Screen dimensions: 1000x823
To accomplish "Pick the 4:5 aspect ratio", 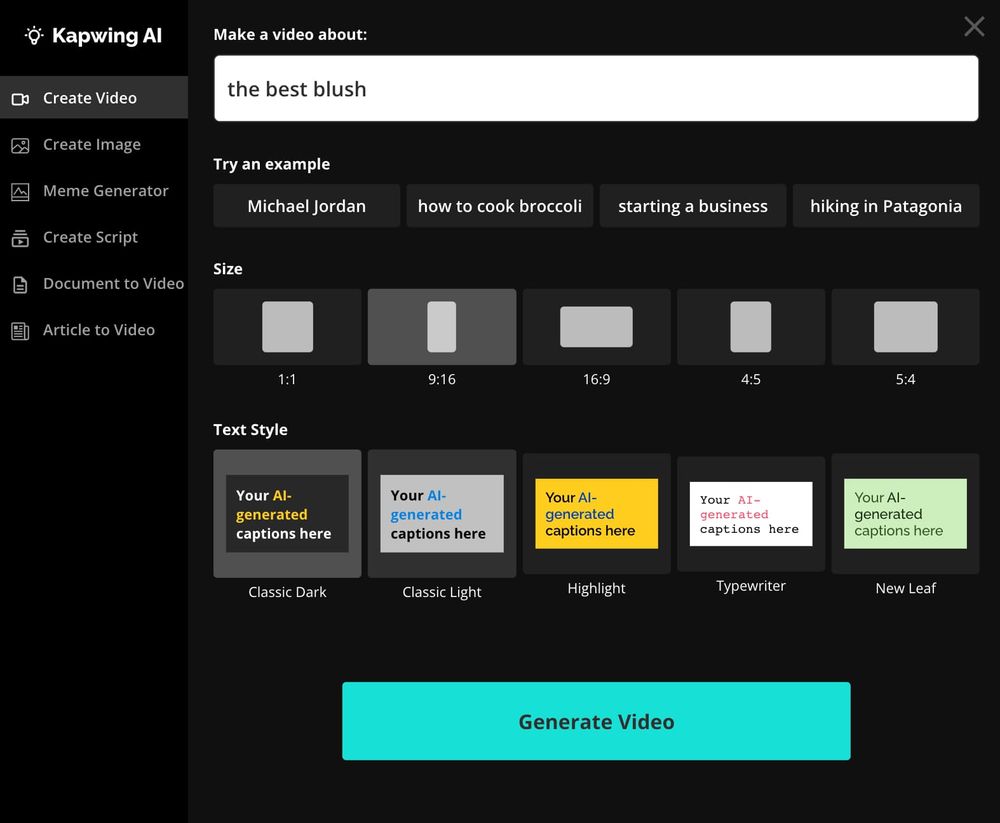I will pos(750,327).
